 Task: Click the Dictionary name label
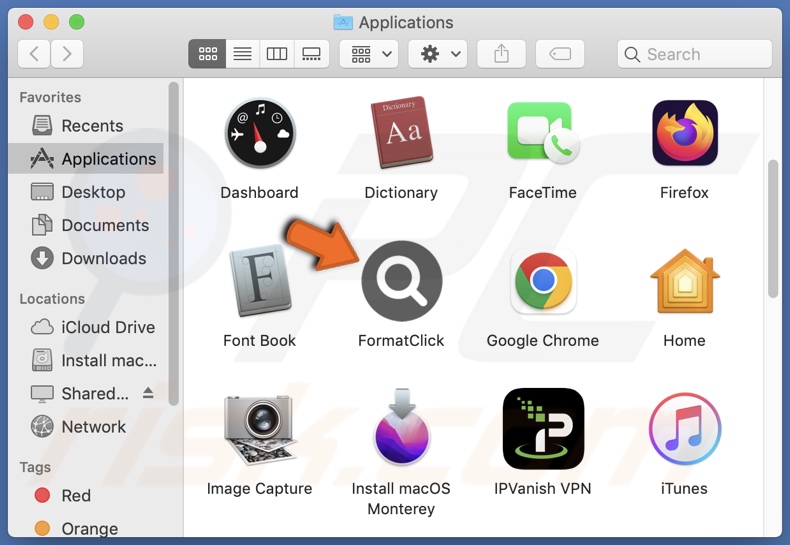point(401,193)
